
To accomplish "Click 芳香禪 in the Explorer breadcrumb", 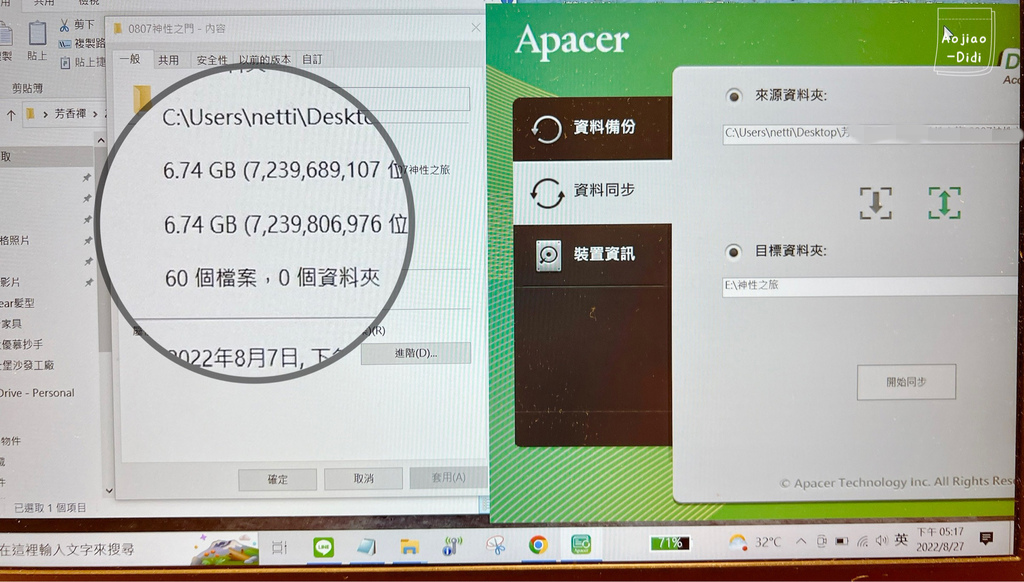I will pos(70,114).
